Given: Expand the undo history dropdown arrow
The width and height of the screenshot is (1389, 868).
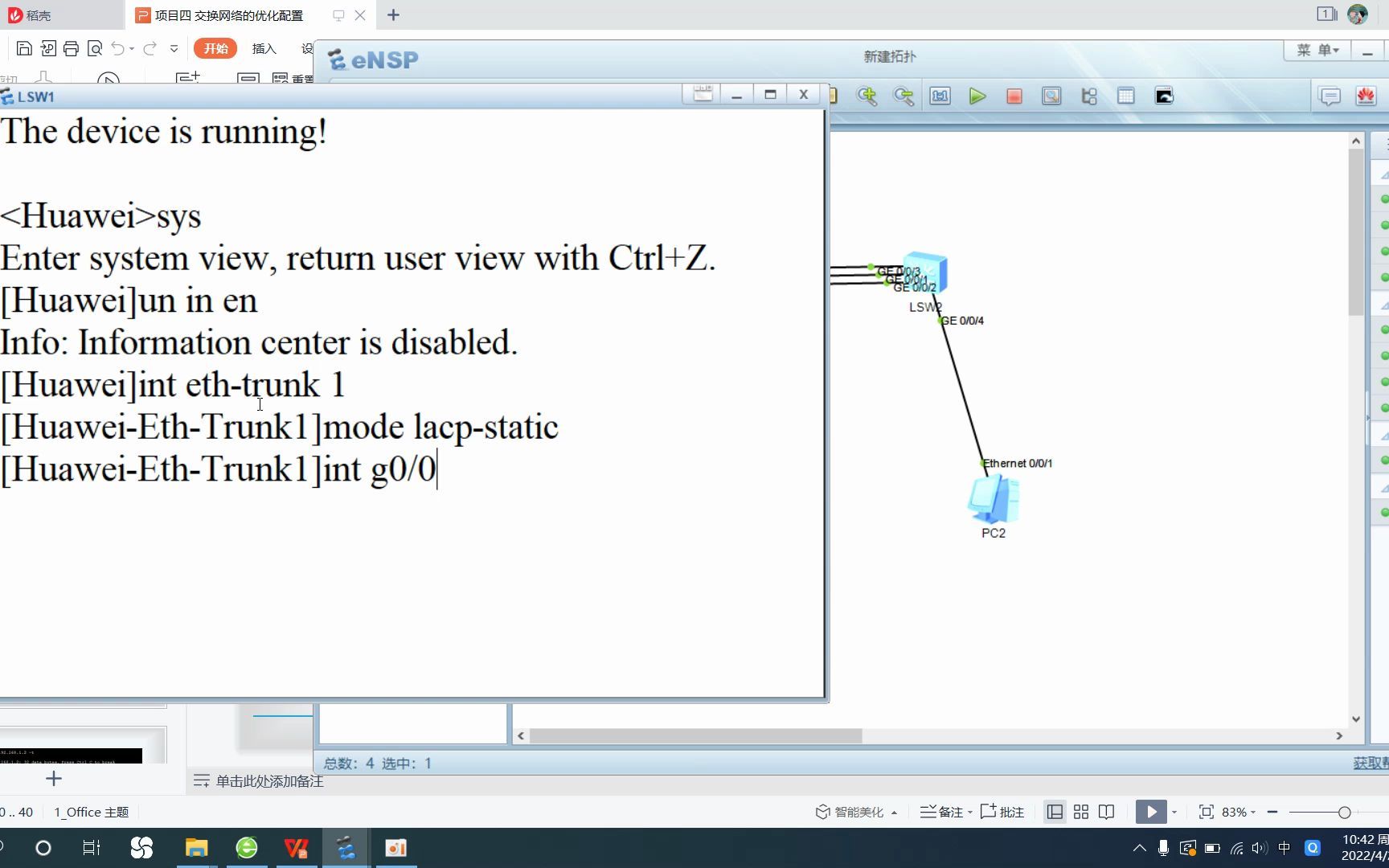Looking at the screenshot, I should pyautogui.click(x=132, y=49).
